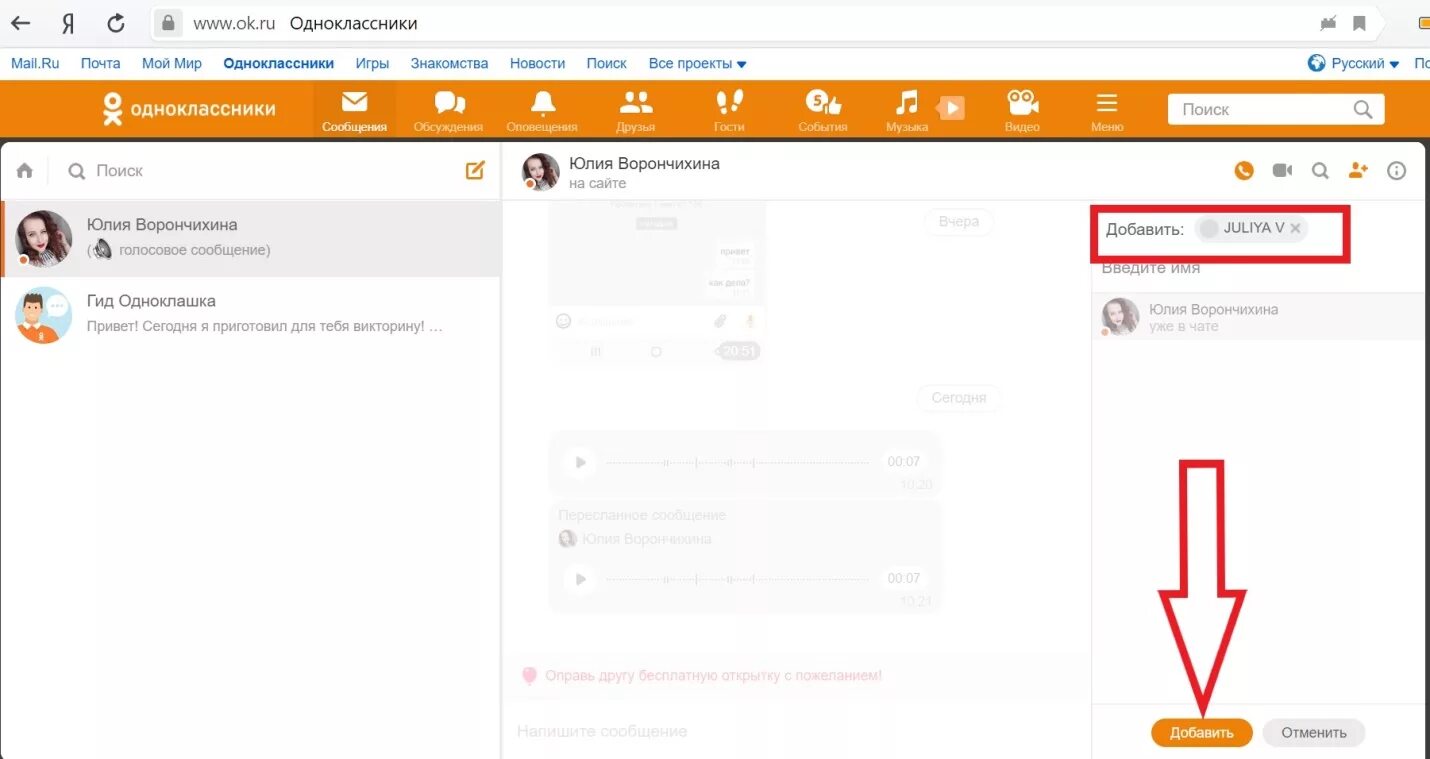This screenshot has height=759, width=1430.
Task: Open the Меню hamburger
Action: [1106, 110]
